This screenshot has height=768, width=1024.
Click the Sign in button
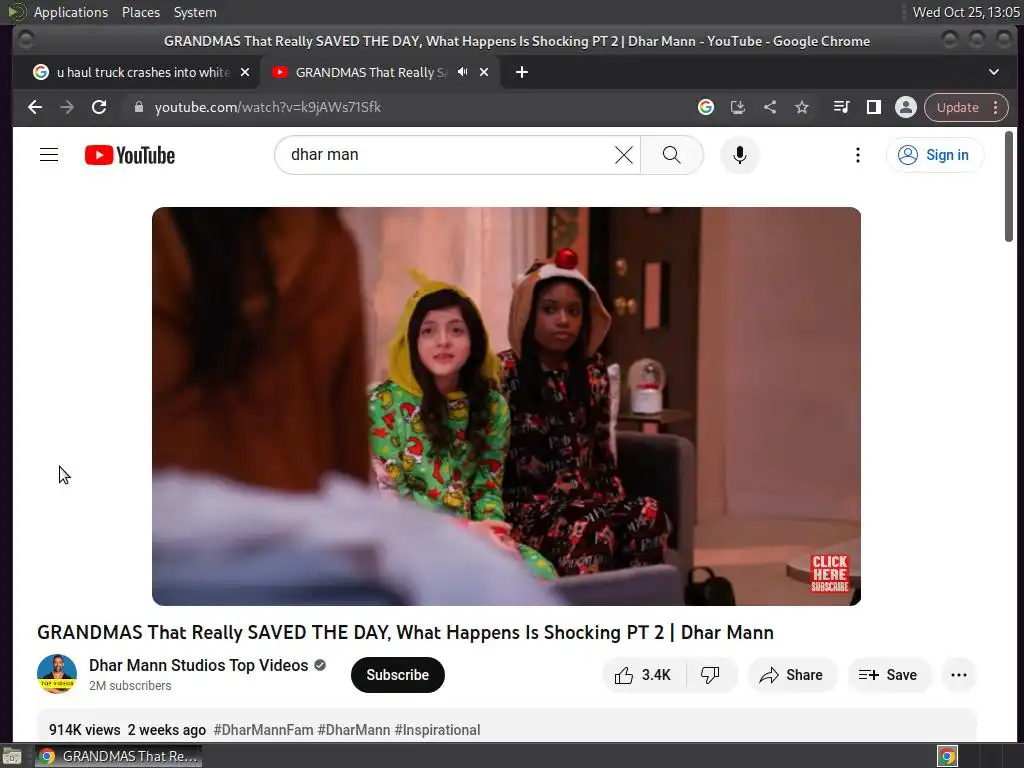point(935,155)
